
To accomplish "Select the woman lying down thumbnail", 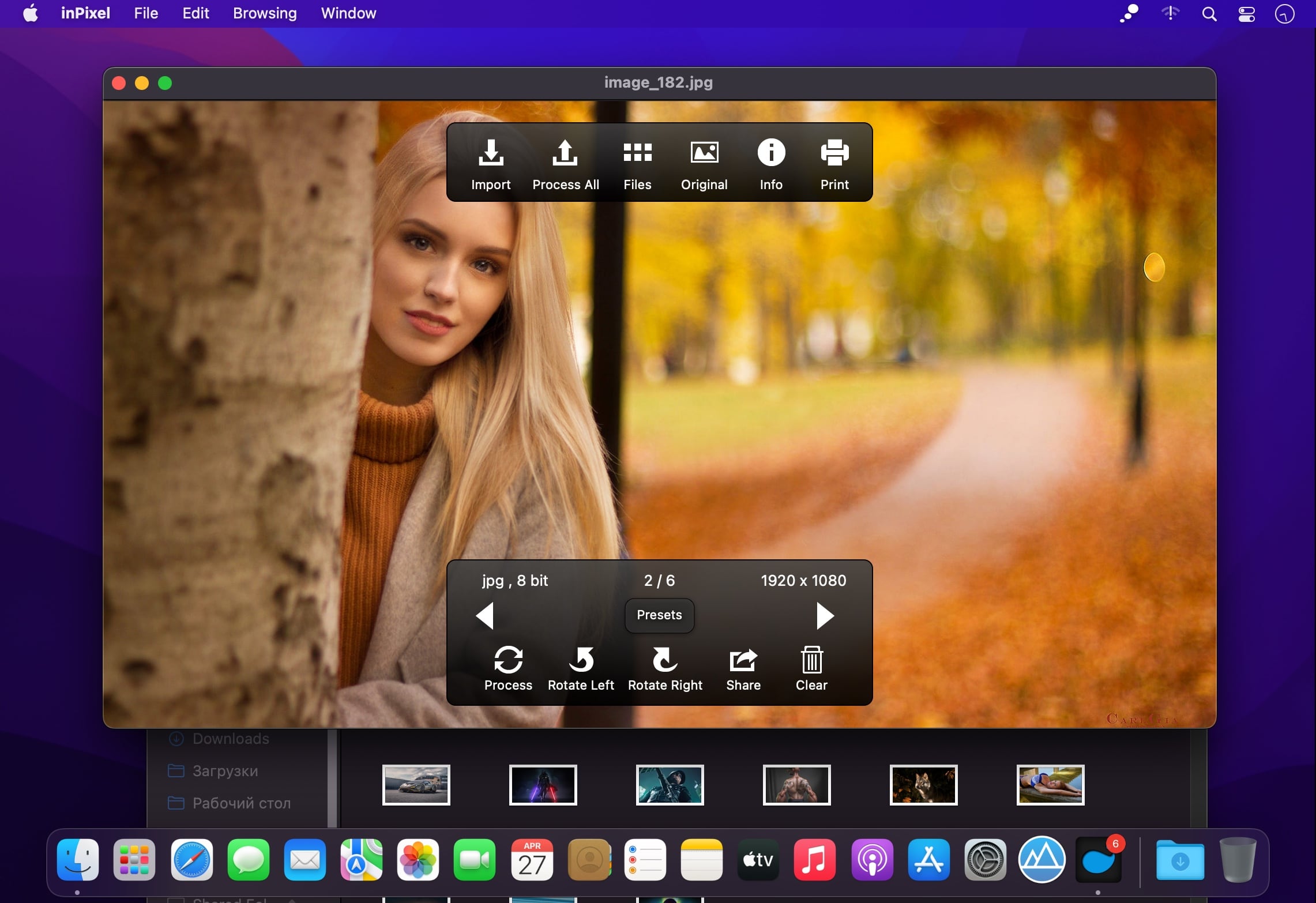I will (1051, 785).
